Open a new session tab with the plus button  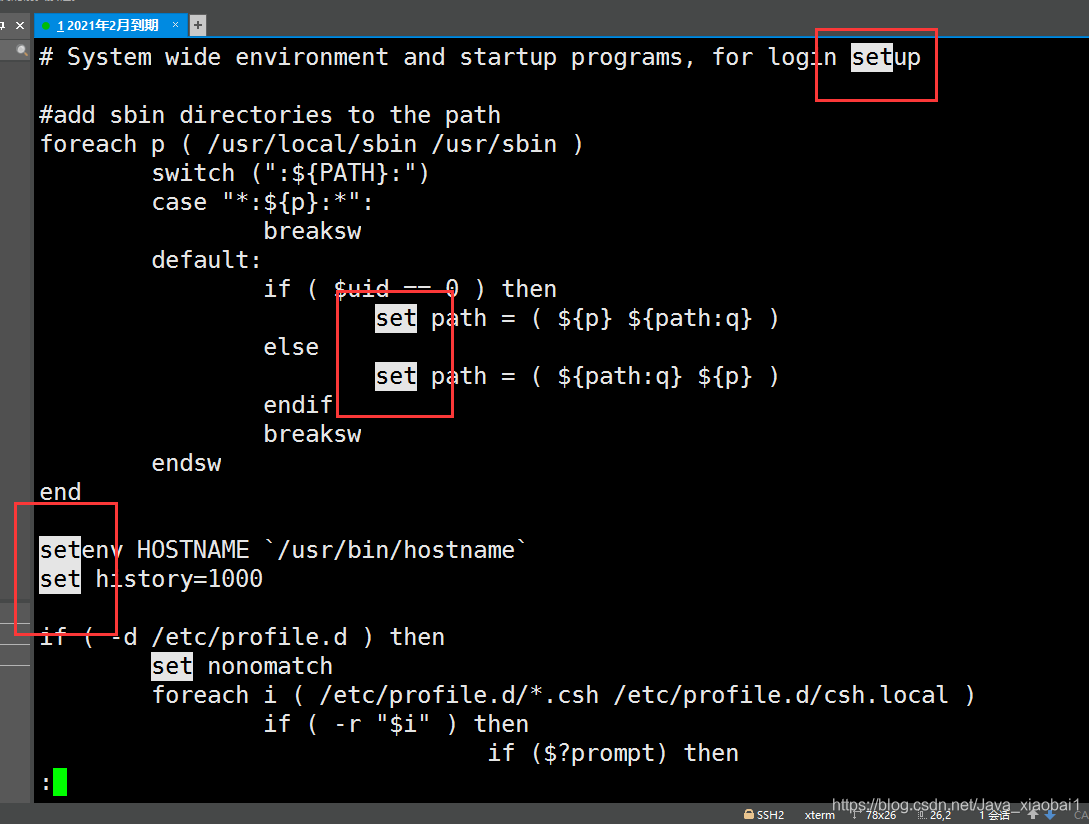[x=198, y=26]
